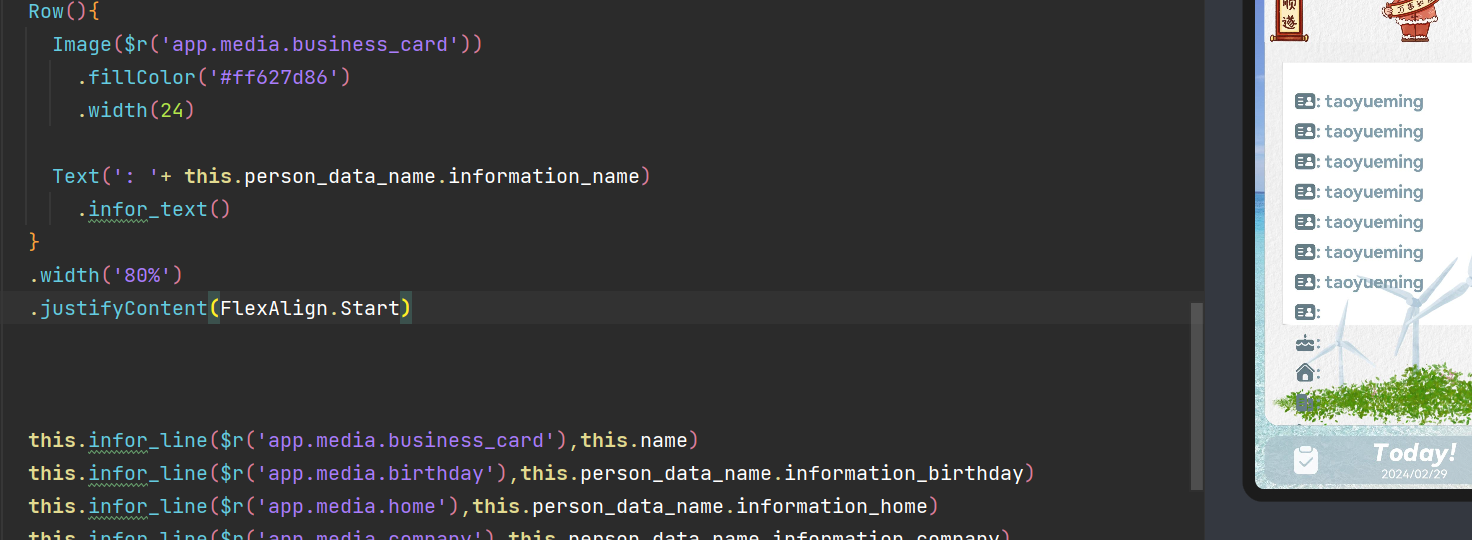The image size is (1472, 540).
Task: Click the '80%' width string
Action: click(x=142, y=275)
